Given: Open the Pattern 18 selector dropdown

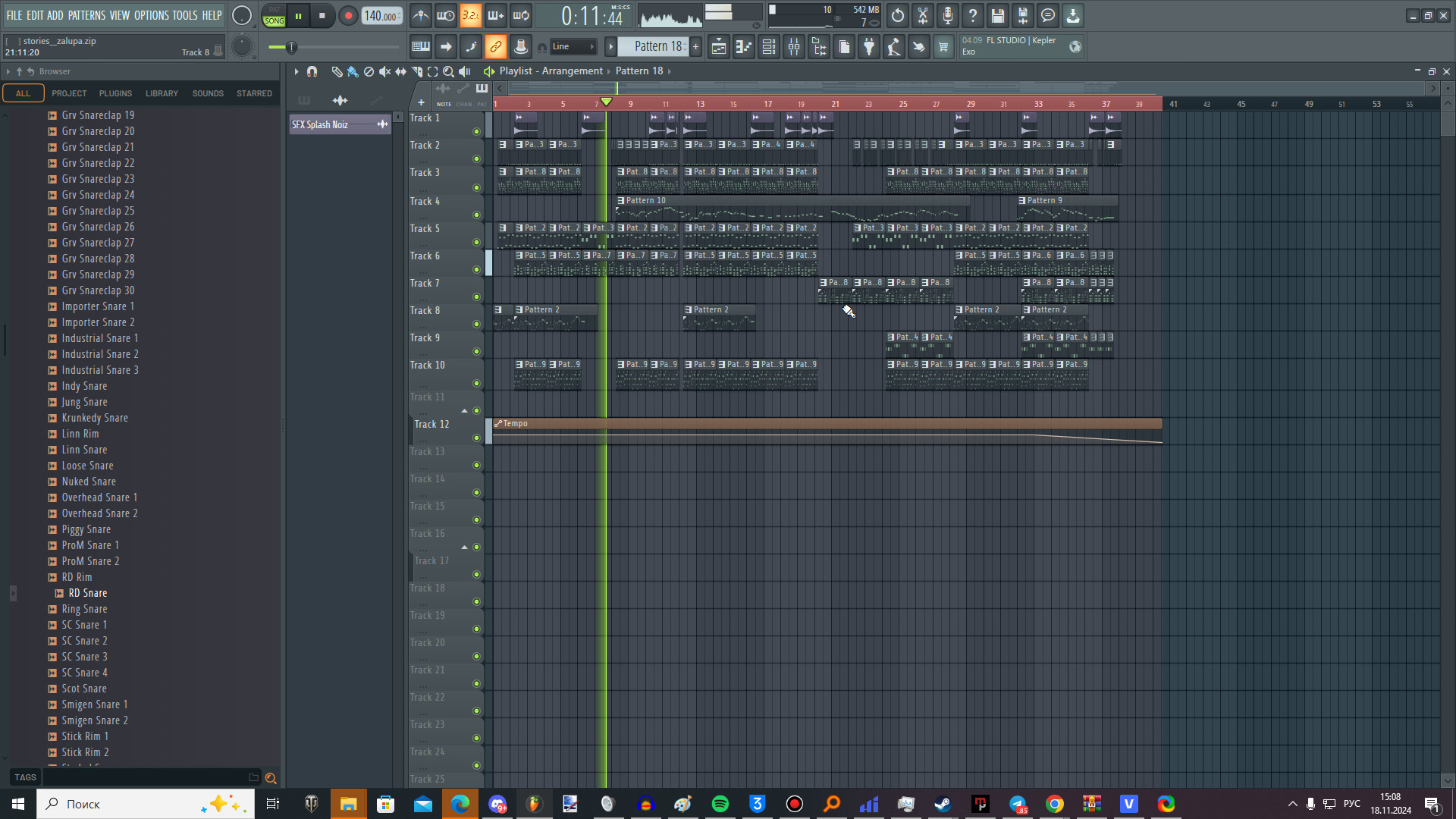Looking at the screenshot, I should (651, 47).
